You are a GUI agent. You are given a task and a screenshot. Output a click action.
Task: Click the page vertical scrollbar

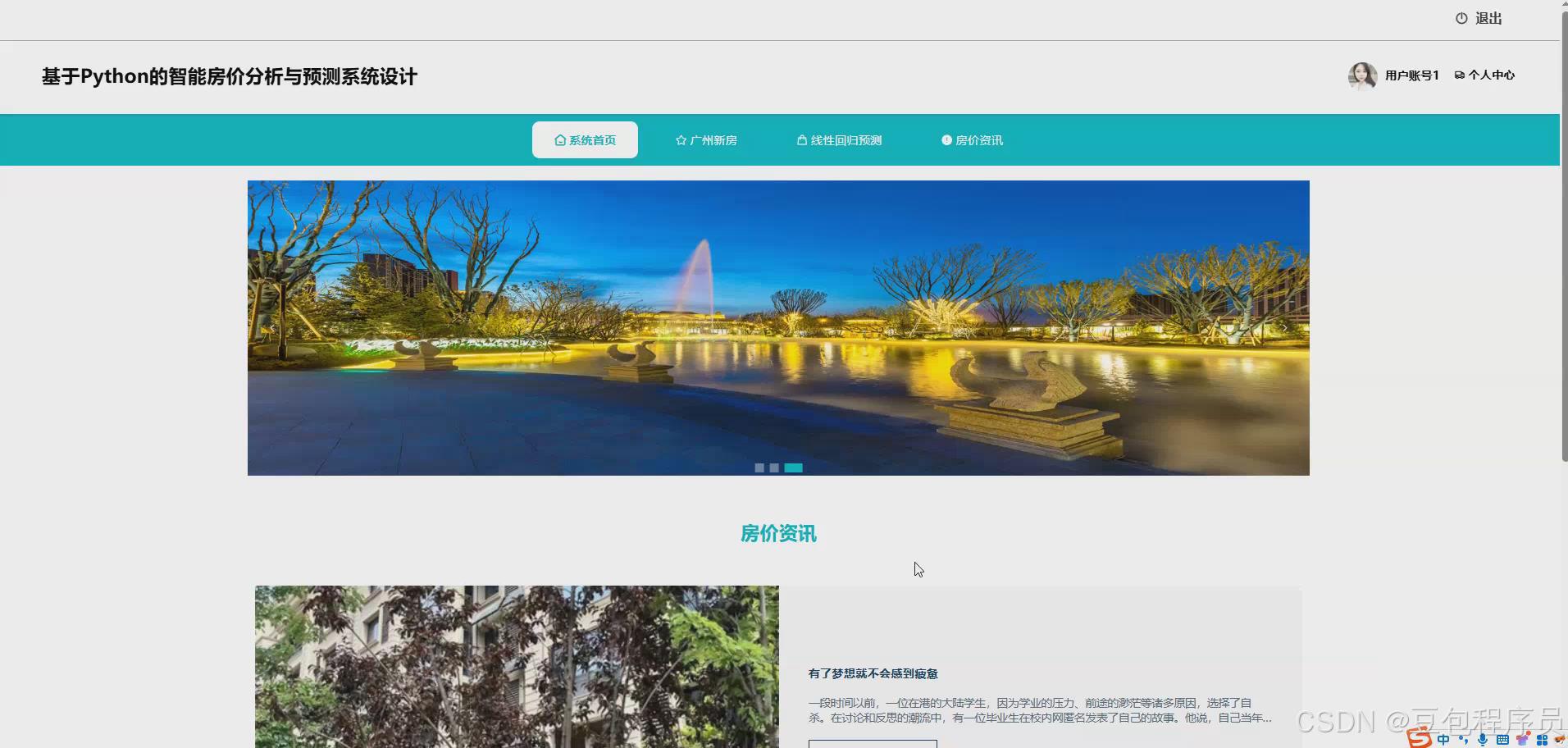coord(1563,238)
